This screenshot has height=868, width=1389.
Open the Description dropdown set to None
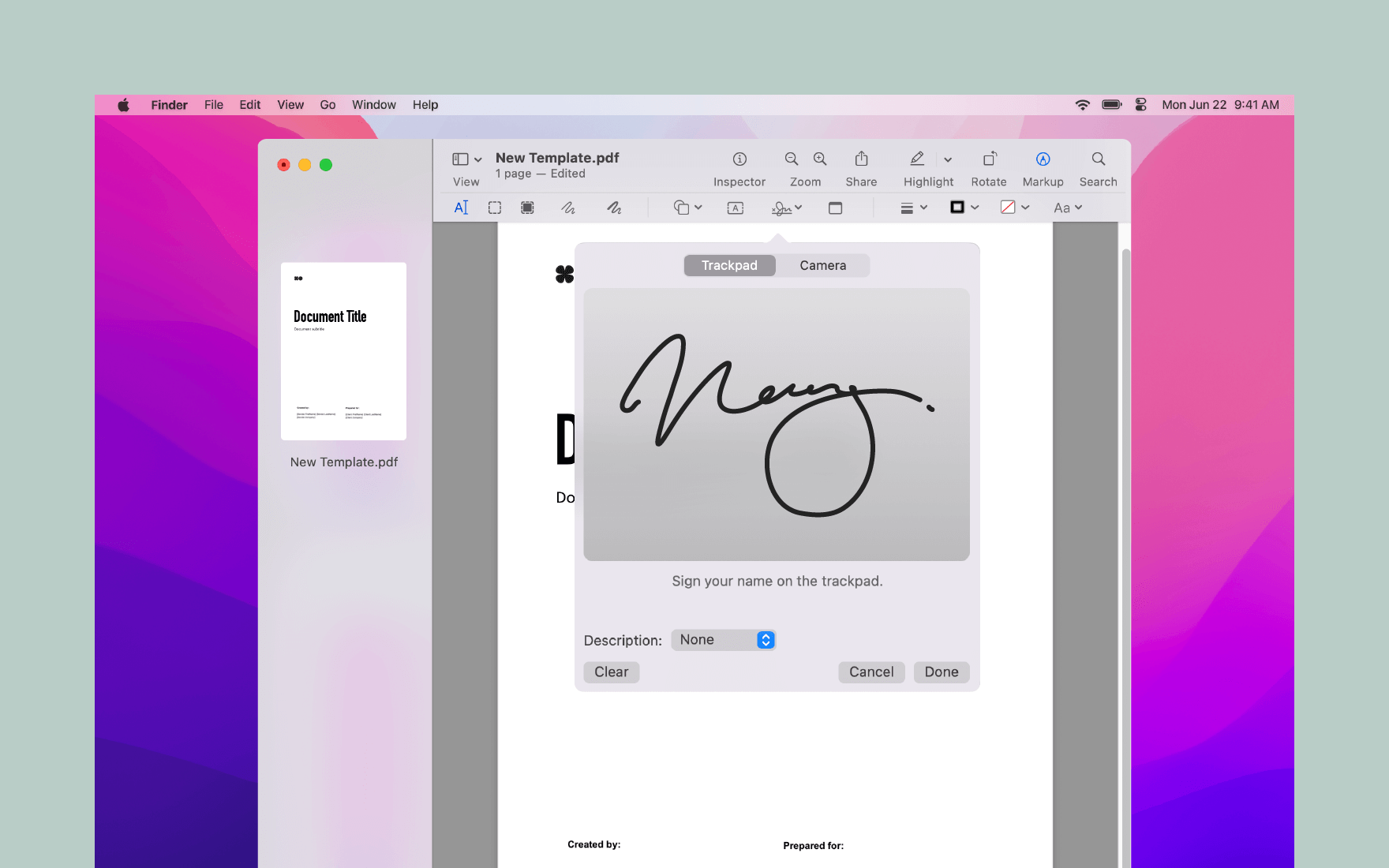[x=723, y=639]
